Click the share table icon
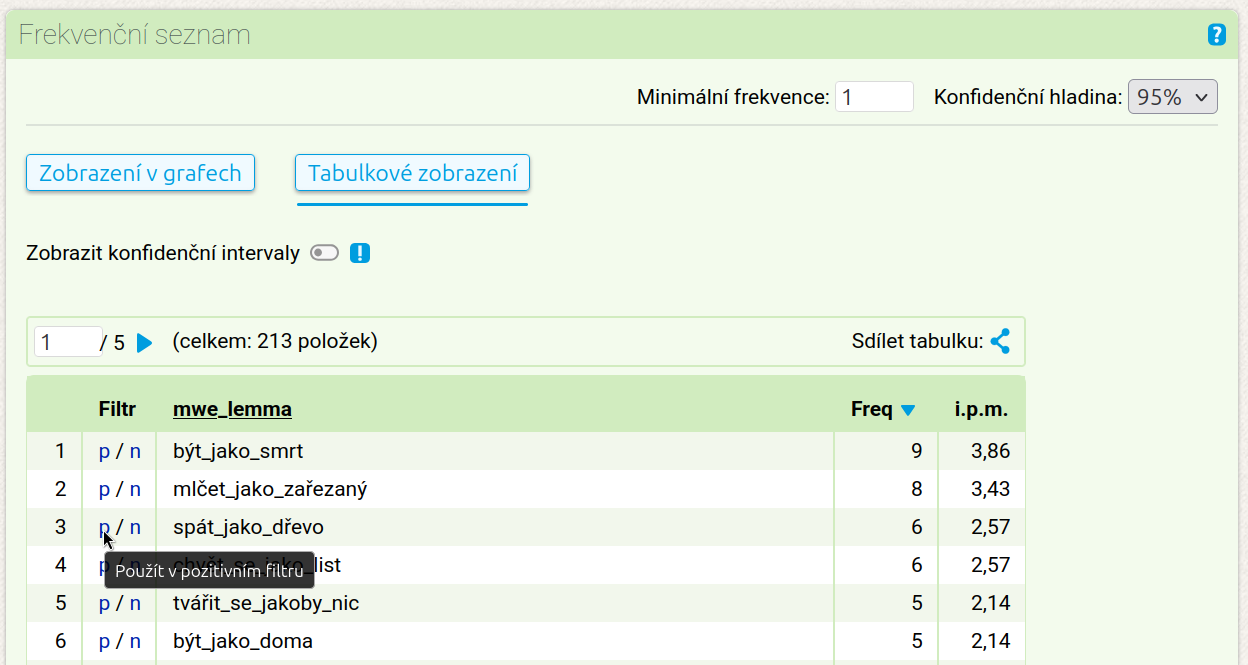The height and width of the screenshot is (665, 1248). 1000,342
